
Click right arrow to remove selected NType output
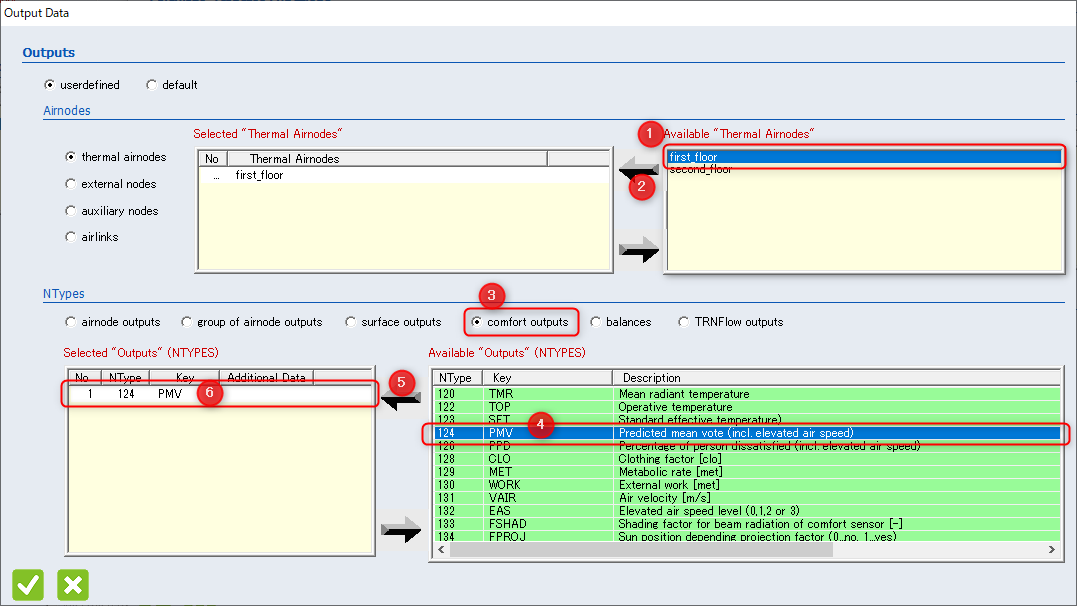click(400, 529)
